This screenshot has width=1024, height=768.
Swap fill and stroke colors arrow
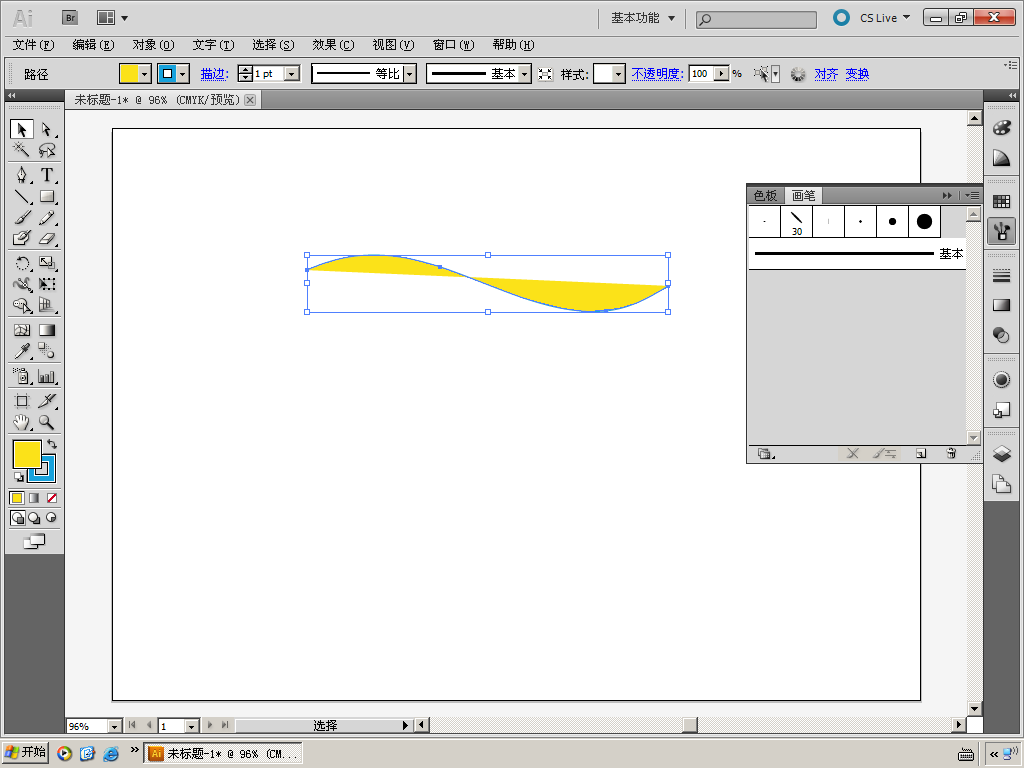(x=52, y=444)
